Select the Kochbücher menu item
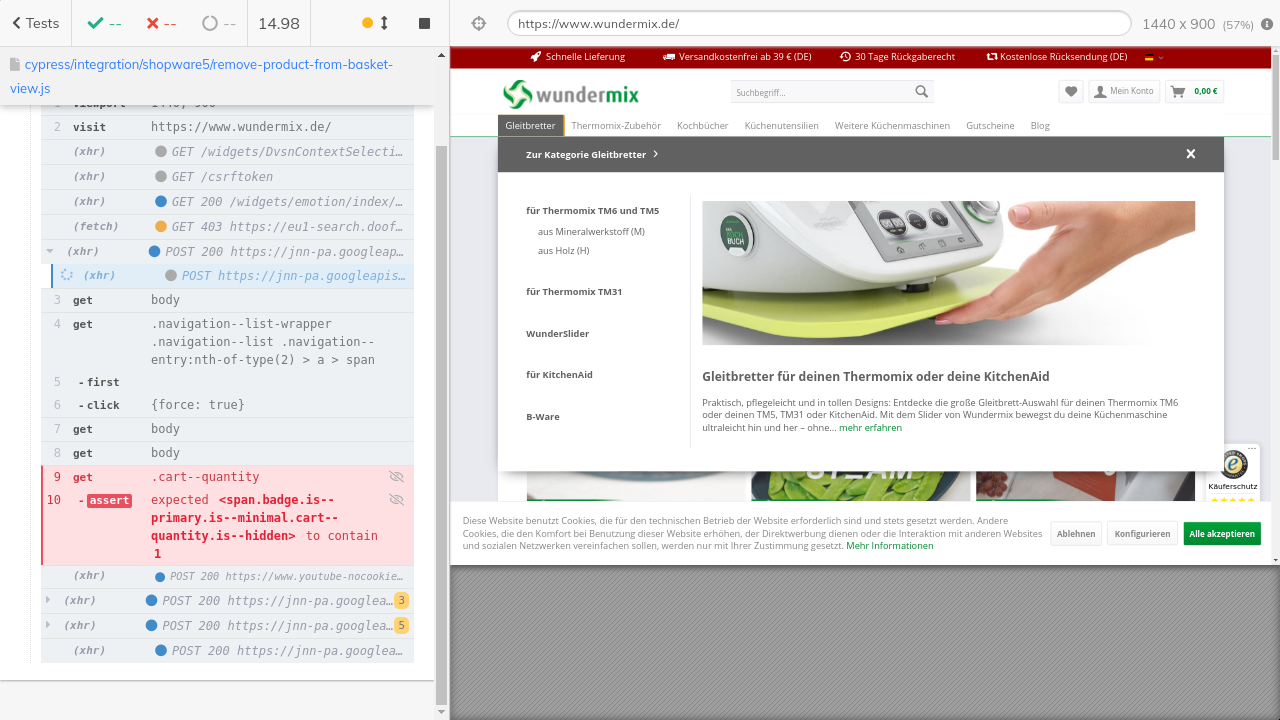1280x720 pixels. coord(702,126)
